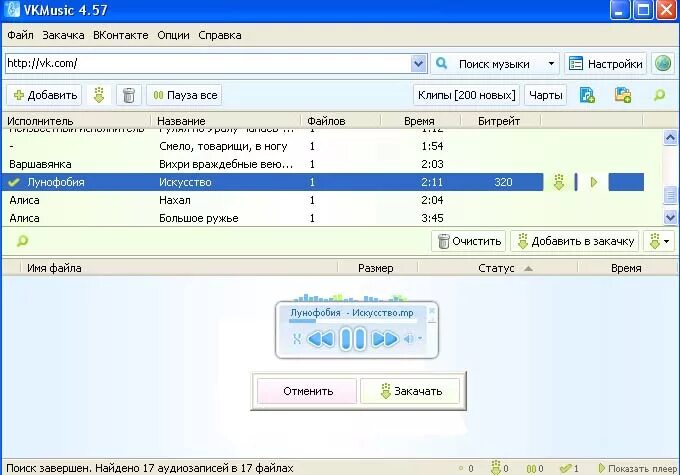Click the green checkmark on Лунофобия row
This screenshot has height=475, width=680.
[14, 182]
